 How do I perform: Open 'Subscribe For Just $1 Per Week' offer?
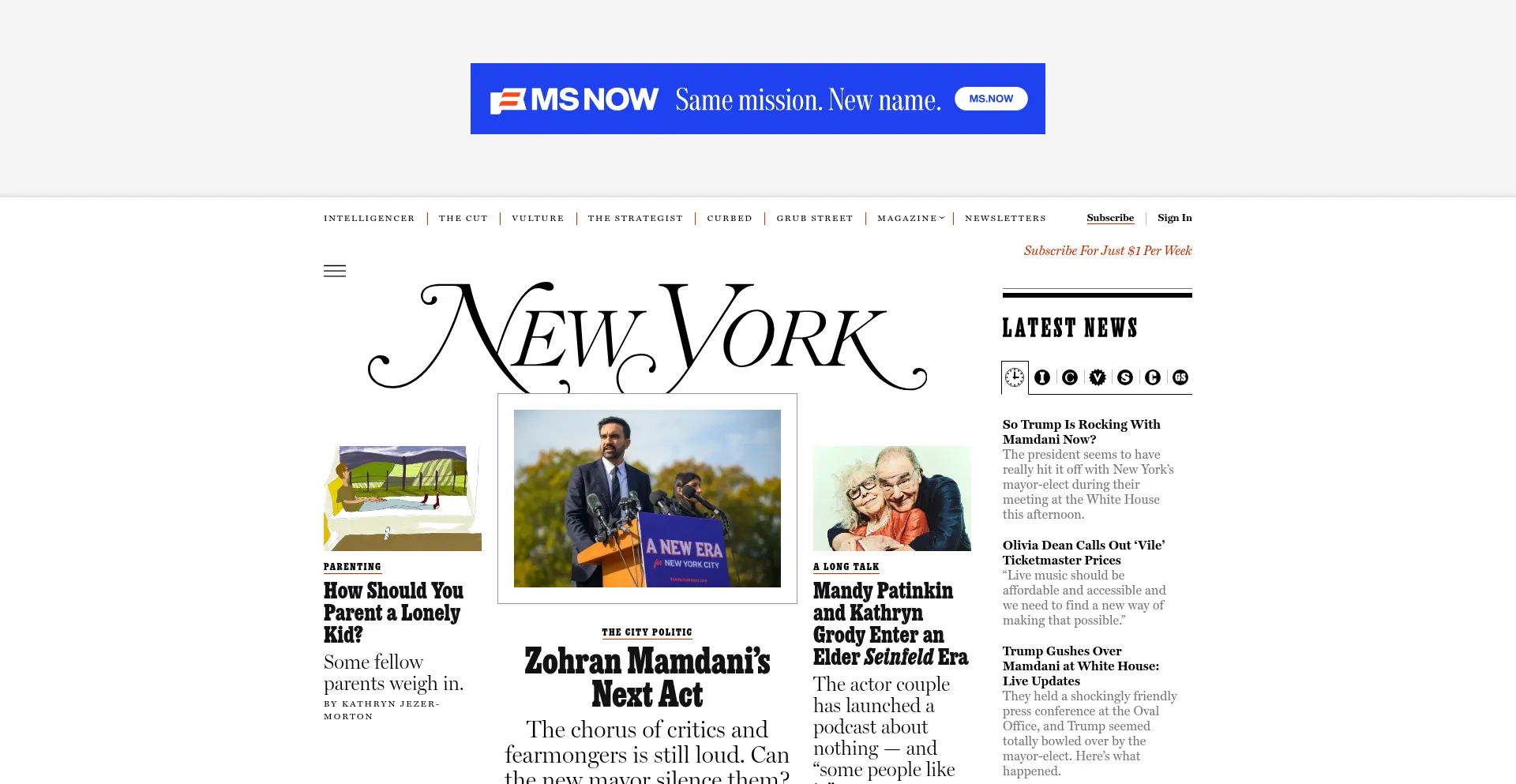(x=1108, y=250)
